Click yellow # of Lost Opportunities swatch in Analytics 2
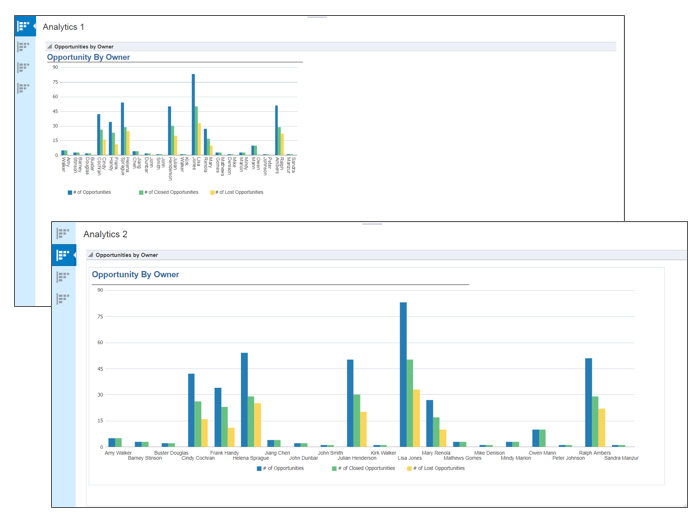This screenshot has width=700, height=519. click(x=409, y=469)
